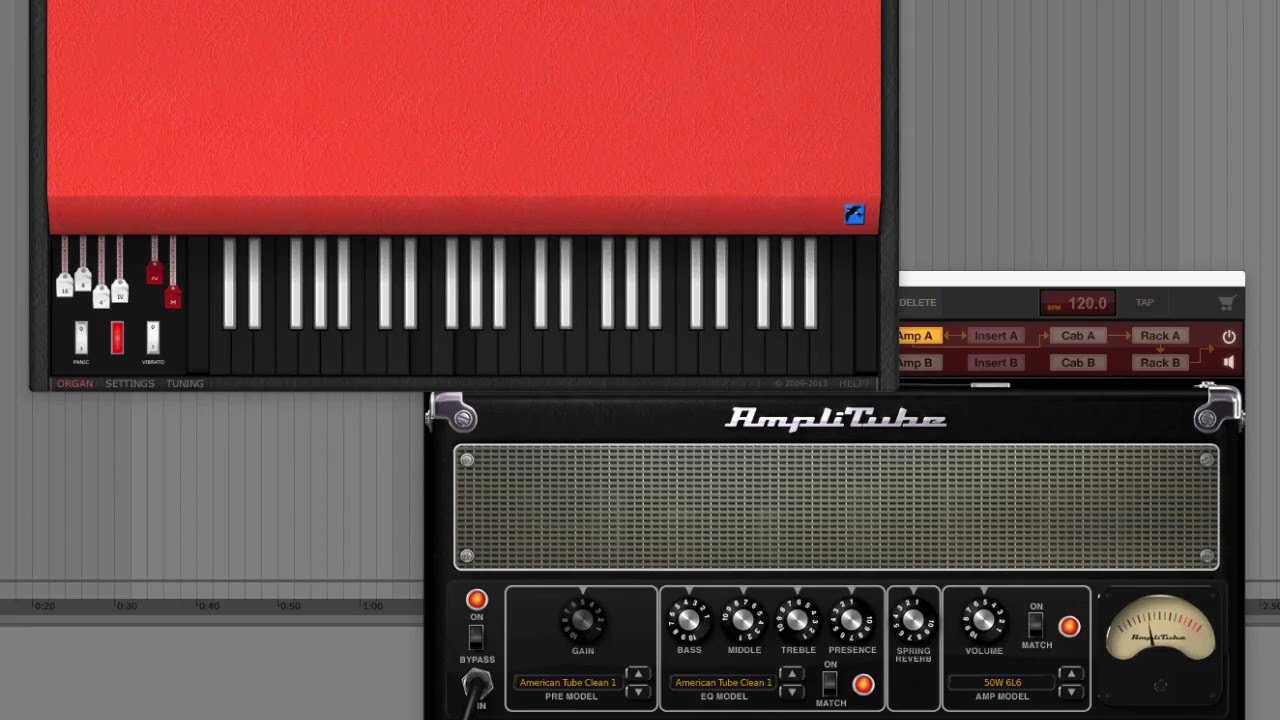Adjust the IV mixture drawbar
Screen dimensions: 1280x720
pos(120,291)
